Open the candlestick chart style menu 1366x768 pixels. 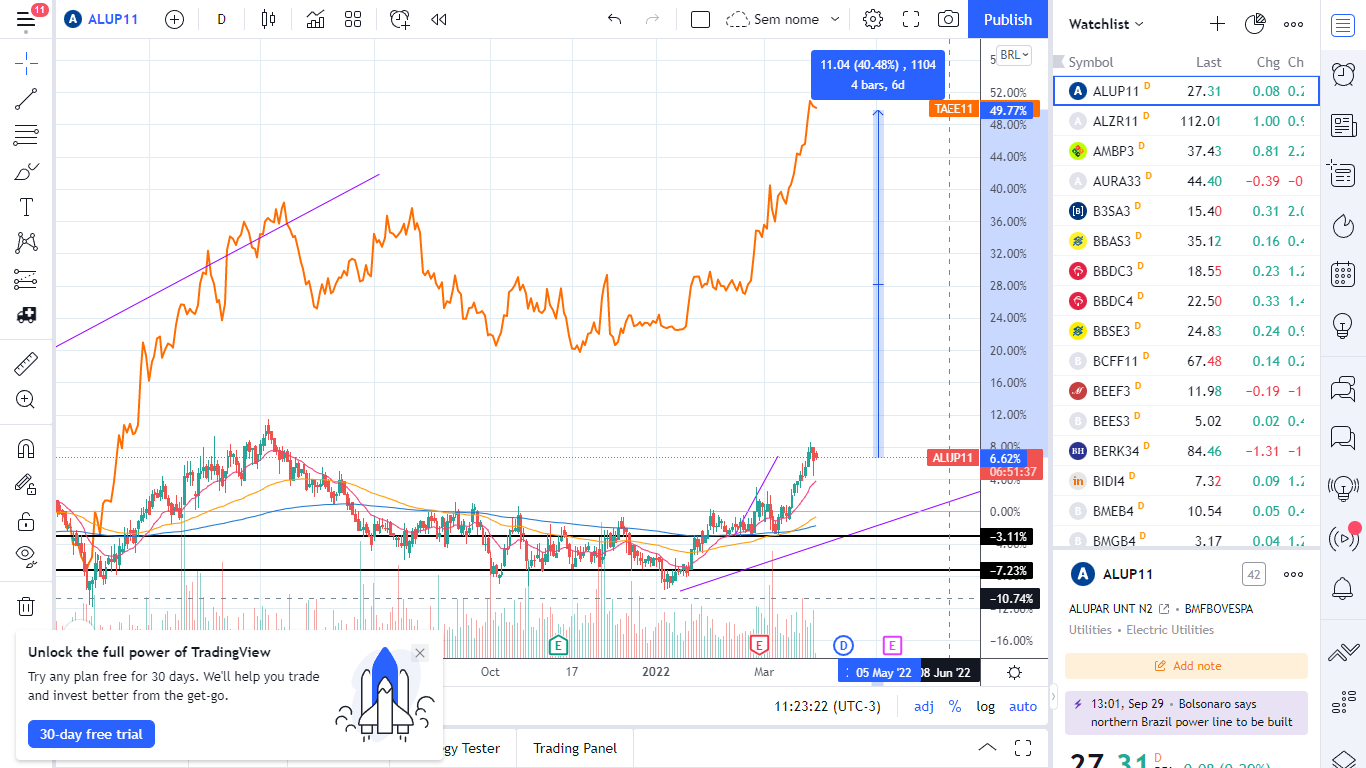pyautogui.click(x=267, y=19)
